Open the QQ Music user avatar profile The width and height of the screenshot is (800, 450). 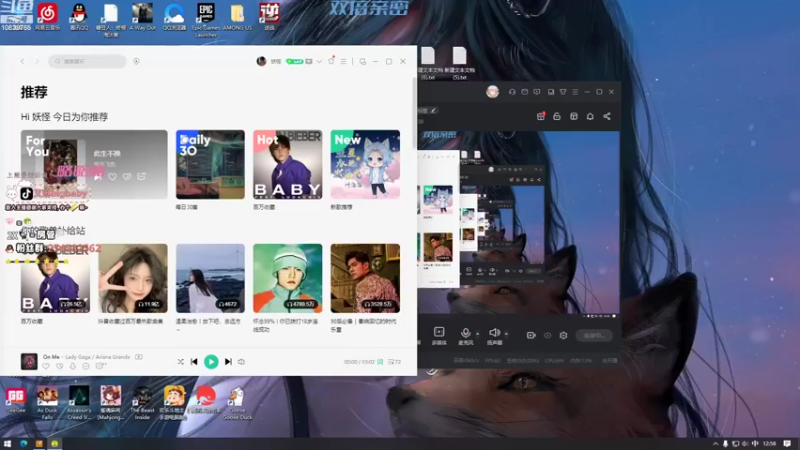261,61
